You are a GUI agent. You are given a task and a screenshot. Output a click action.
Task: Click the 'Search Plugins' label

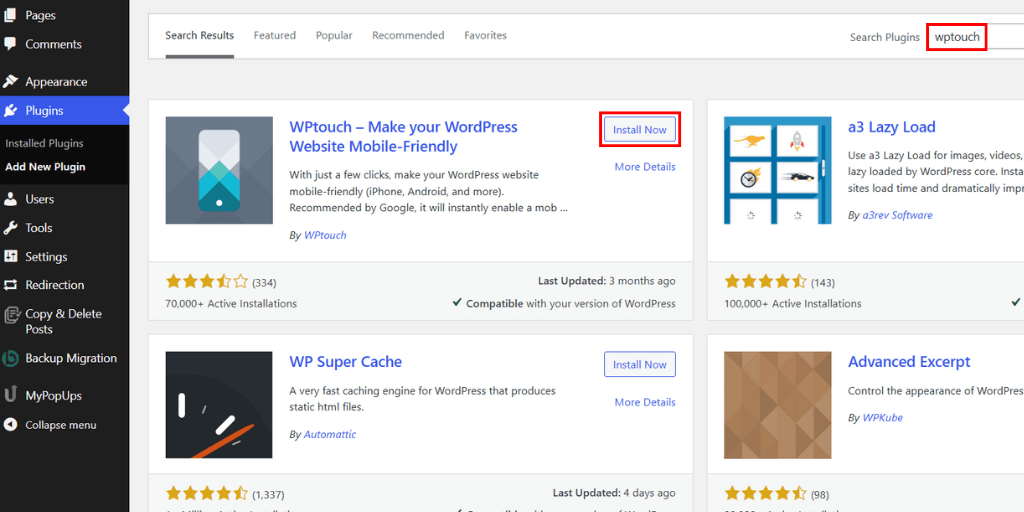click(x=885, y=37)
